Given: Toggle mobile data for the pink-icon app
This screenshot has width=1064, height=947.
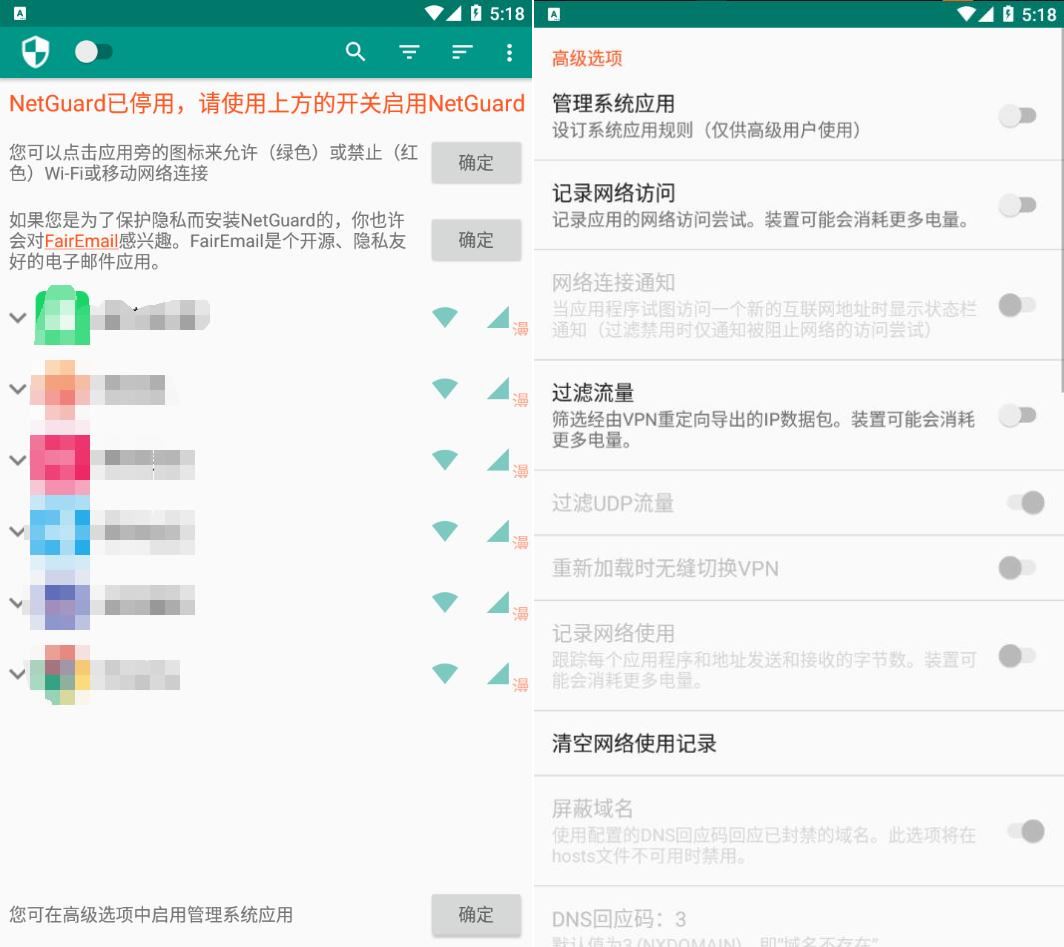Looking at the screenshot, I should coord(498,459).
